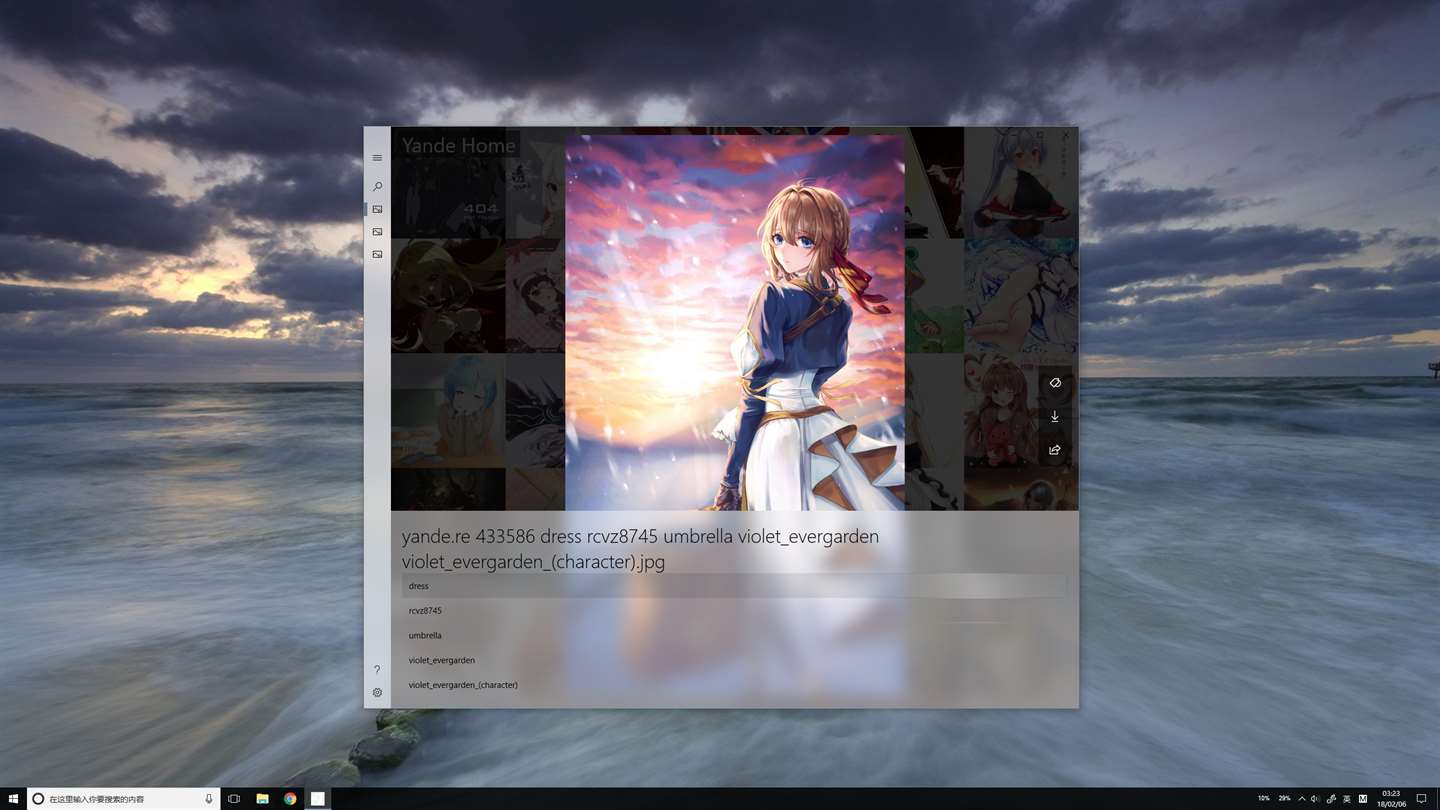Open the search page in the sidebar
Viewport: 1440px width, 810px height.
coord(377,186)
